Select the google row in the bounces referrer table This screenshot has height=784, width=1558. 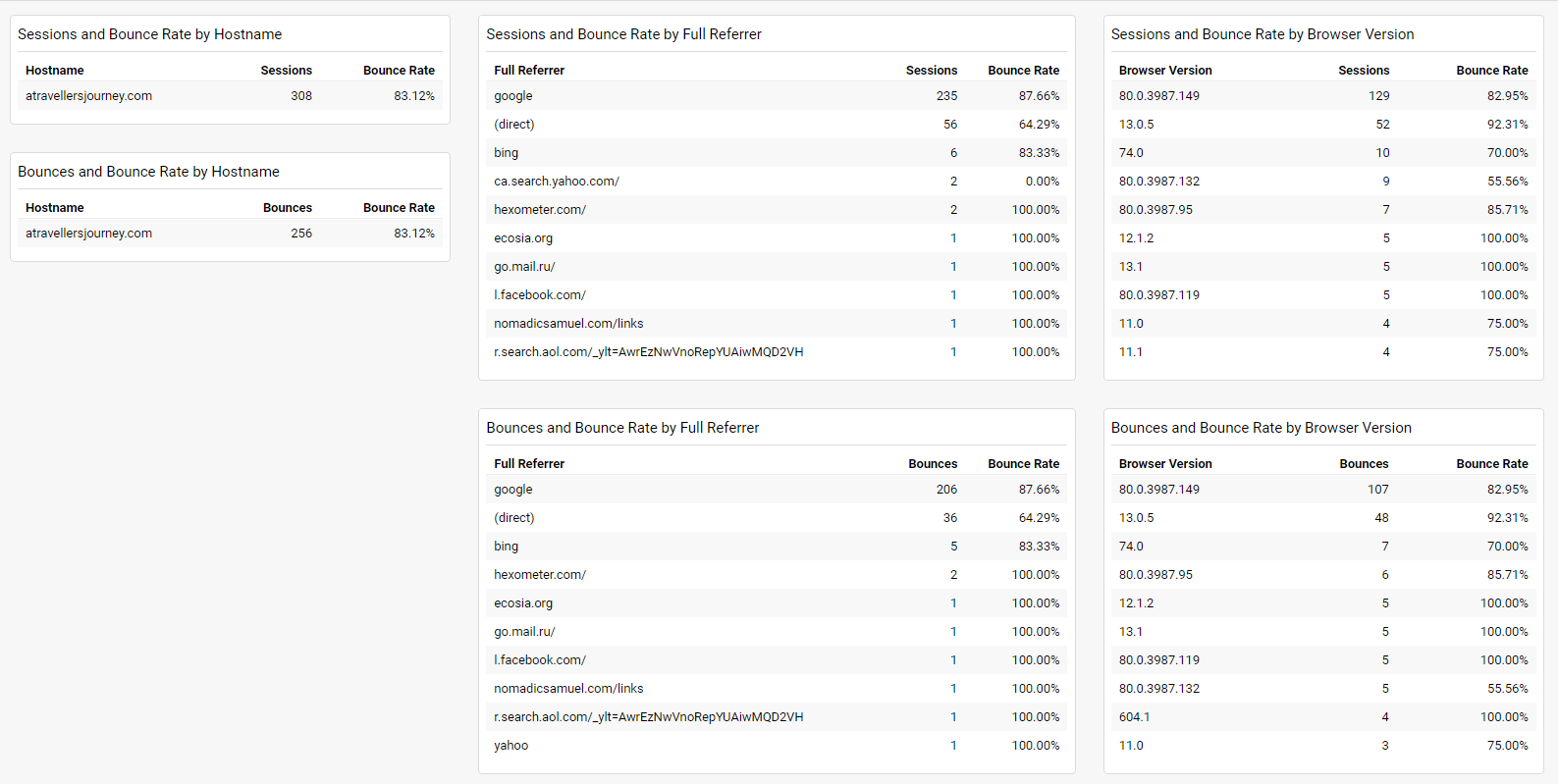(777, 490)
